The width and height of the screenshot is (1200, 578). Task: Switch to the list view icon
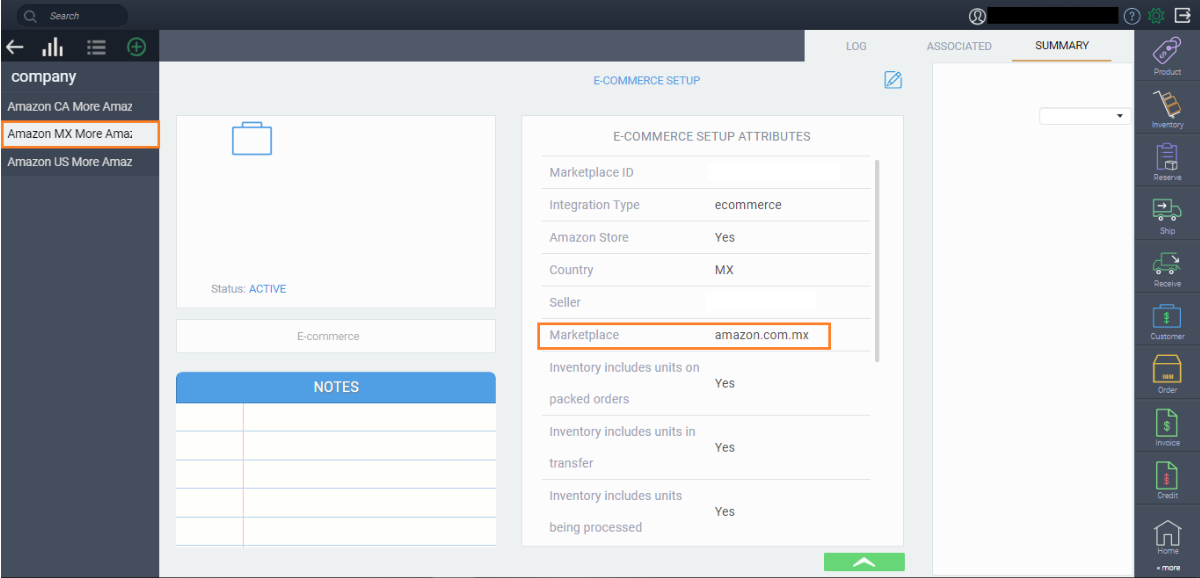[x=96, y=47]
